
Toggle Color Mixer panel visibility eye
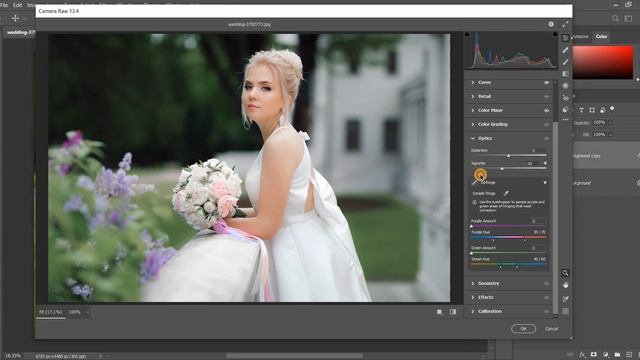[x=546, y=111]
